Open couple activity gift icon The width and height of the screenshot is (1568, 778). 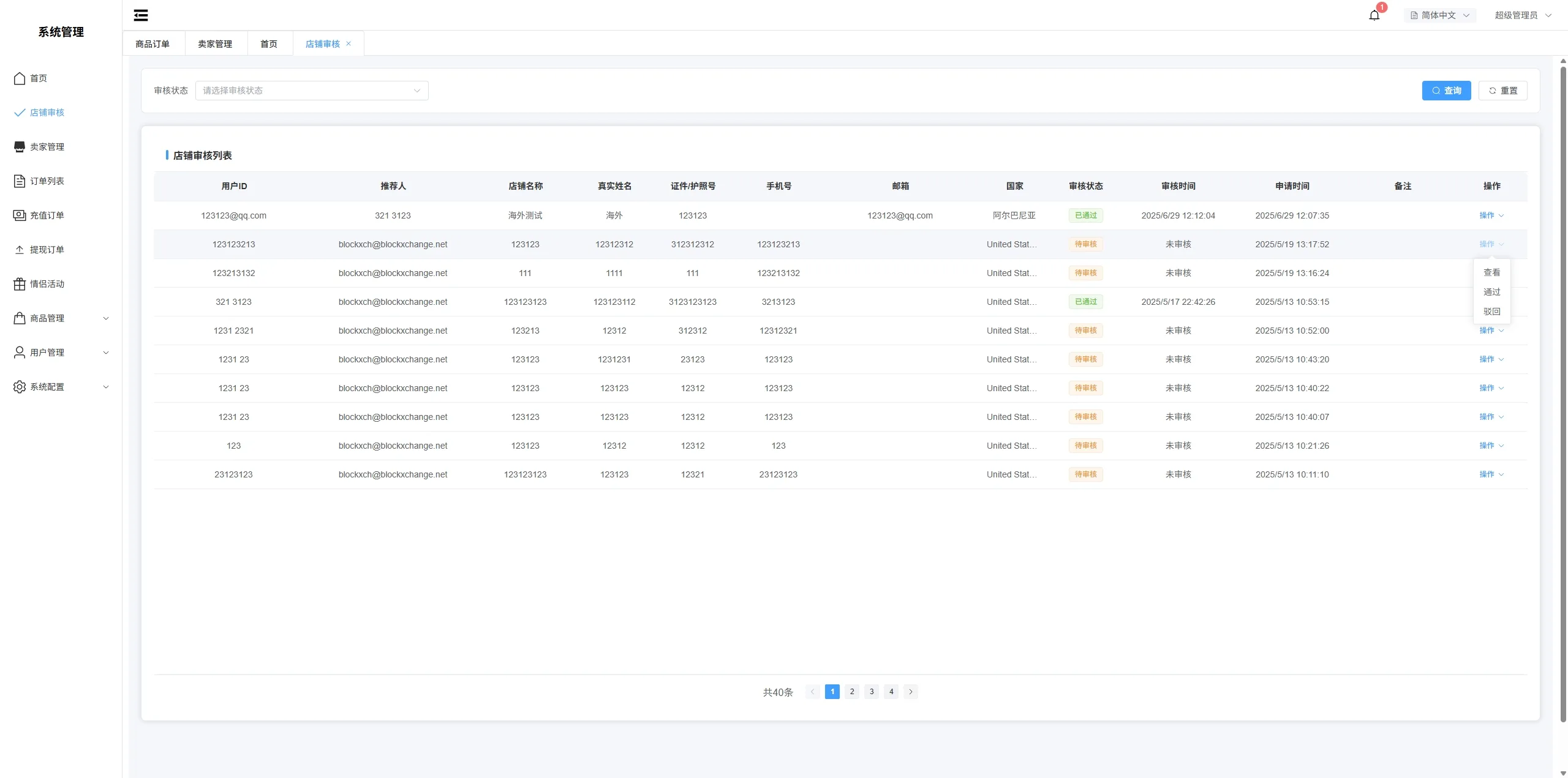(20, 284)
